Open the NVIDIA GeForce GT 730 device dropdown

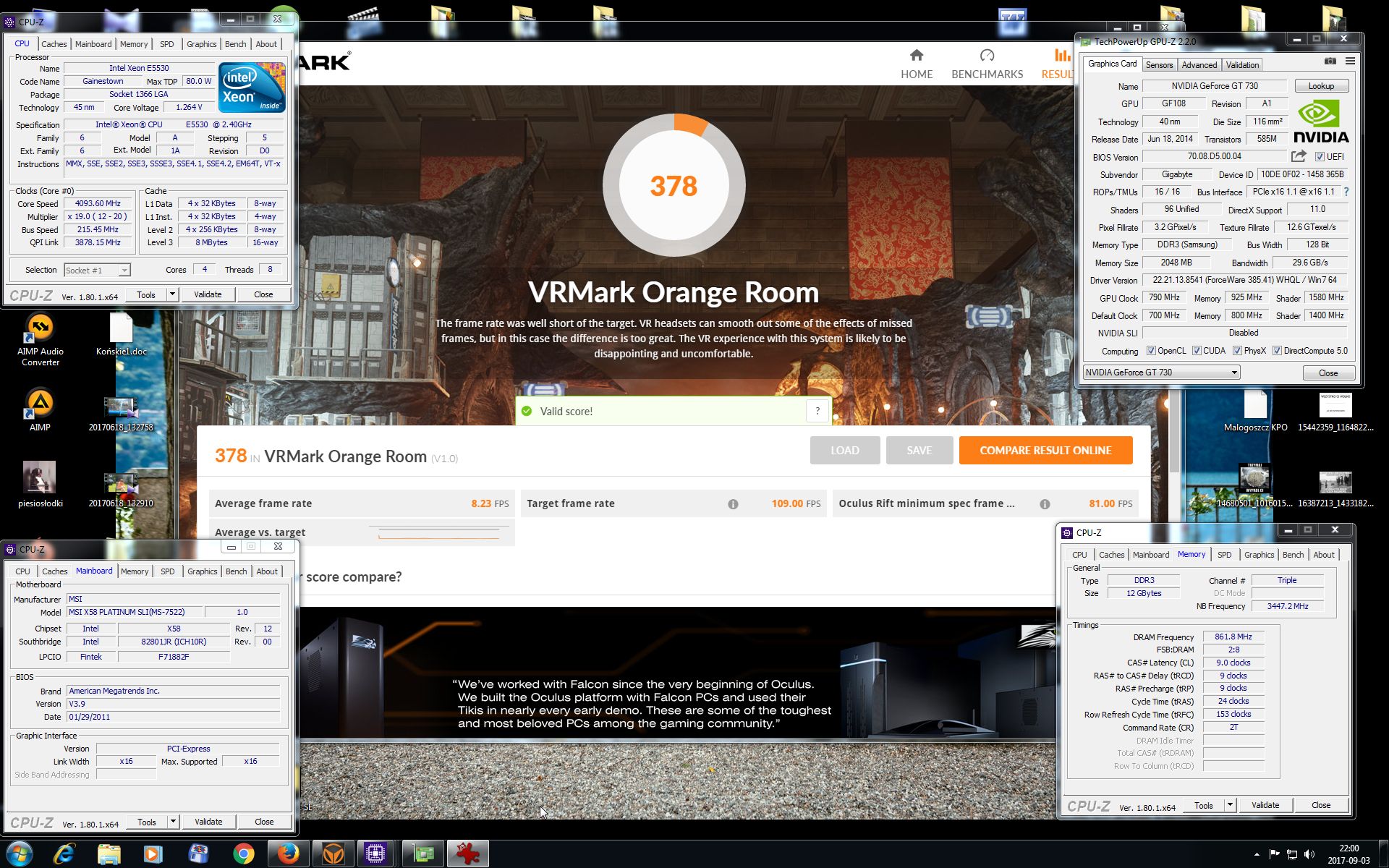1161,373
